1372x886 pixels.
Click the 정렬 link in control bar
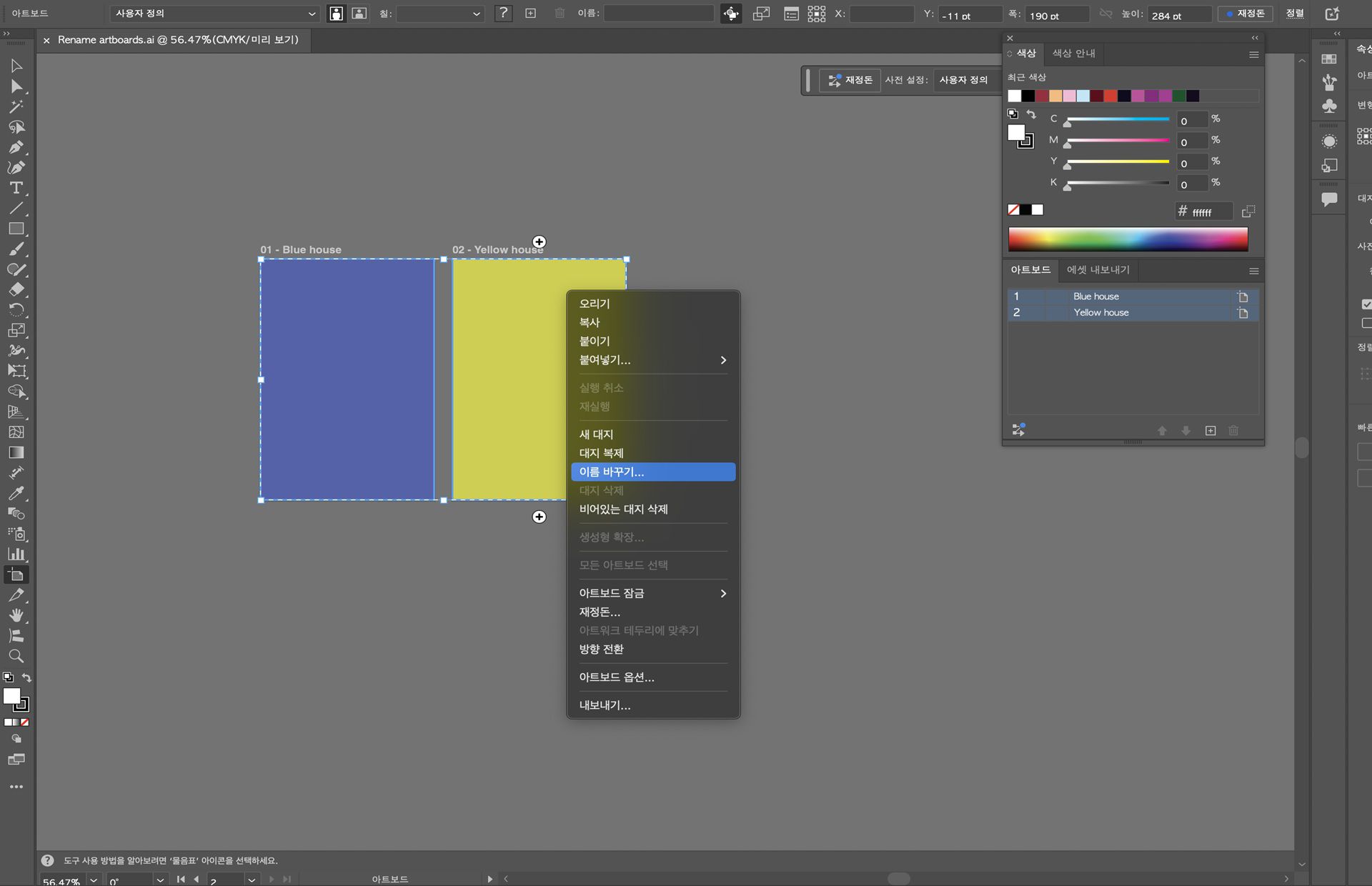click(x=1294, y=14)
